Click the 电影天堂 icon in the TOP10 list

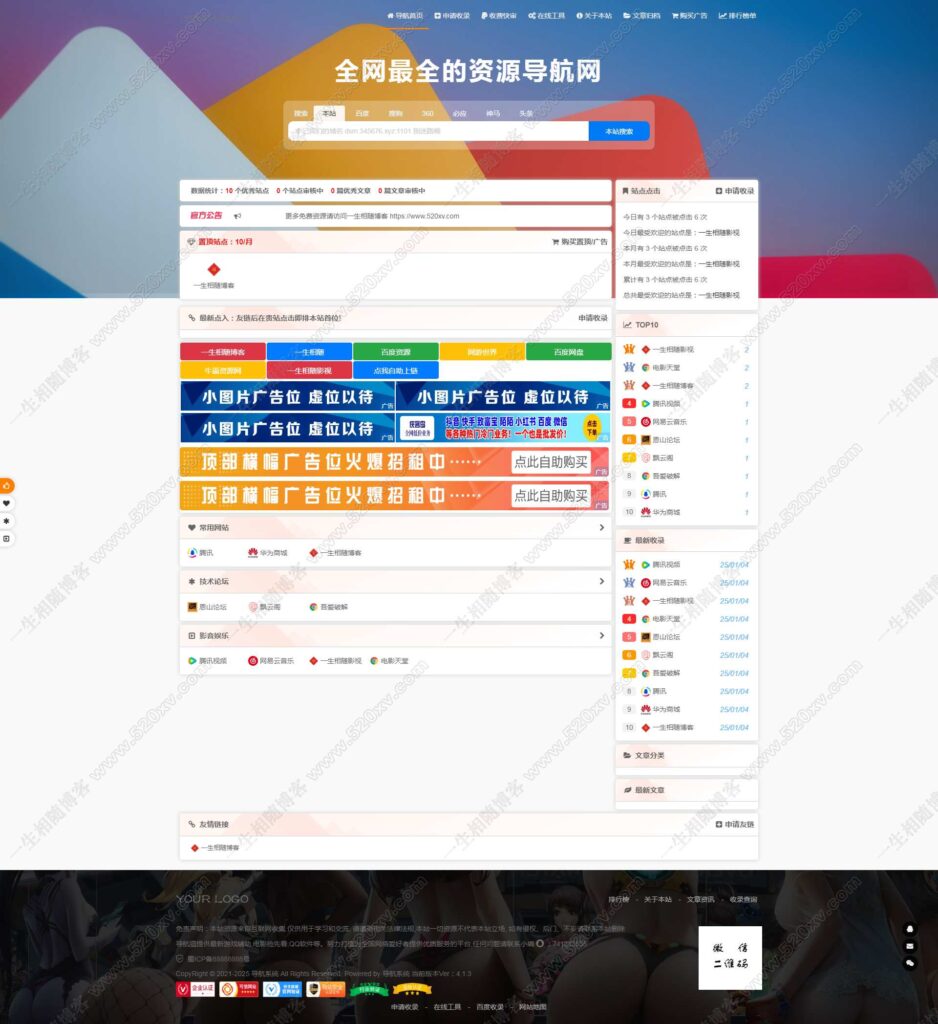pos(645,367)
